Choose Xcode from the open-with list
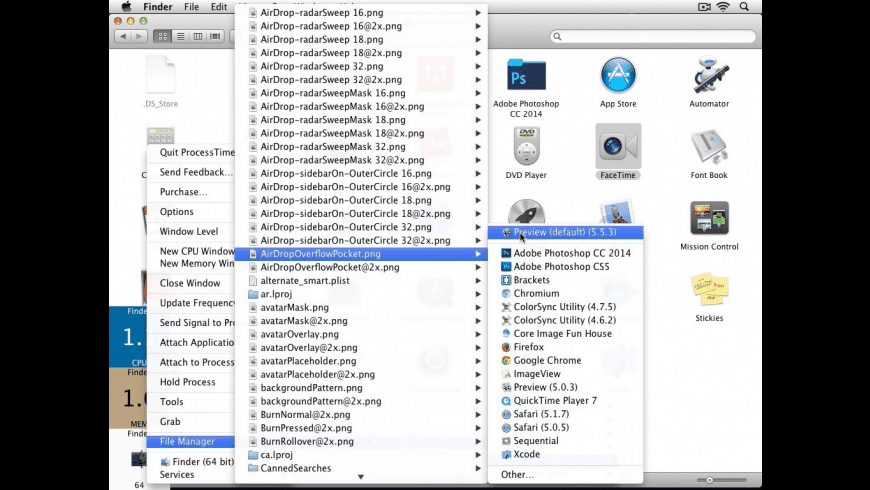The image size is (870, 490). click(x=565, y=454)
